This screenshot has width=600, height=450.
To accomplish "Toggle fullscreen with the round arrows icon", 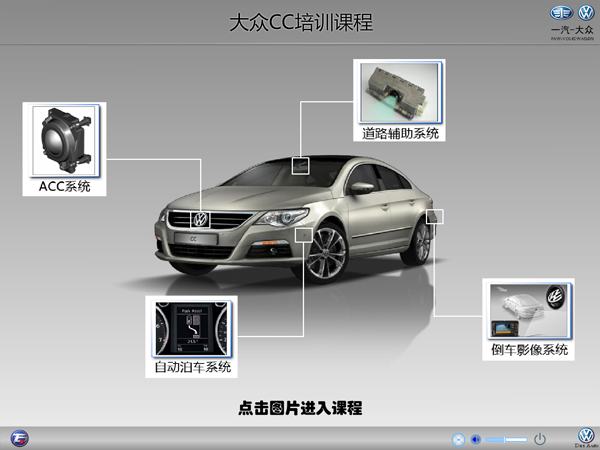I will 458,439.
